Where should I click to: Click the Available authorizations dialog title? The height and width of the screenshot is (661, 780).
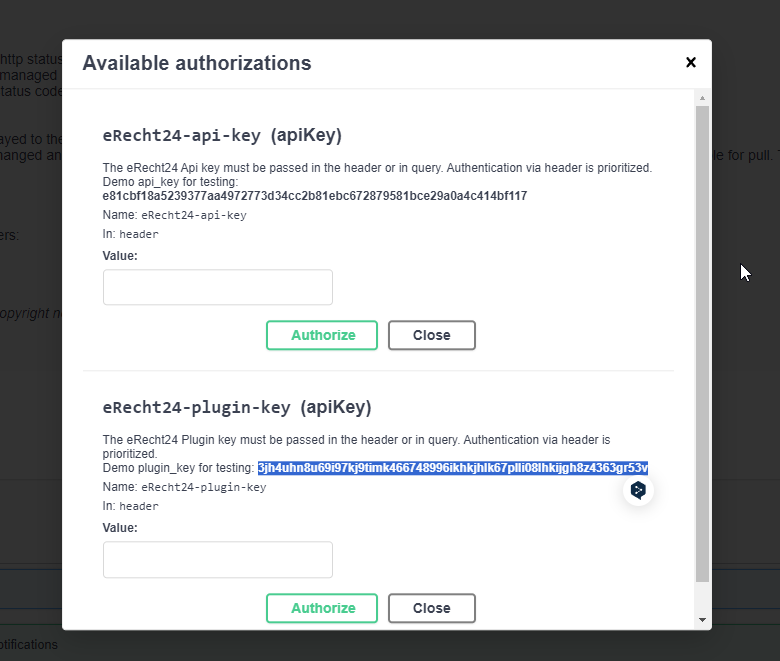[196, 63]
